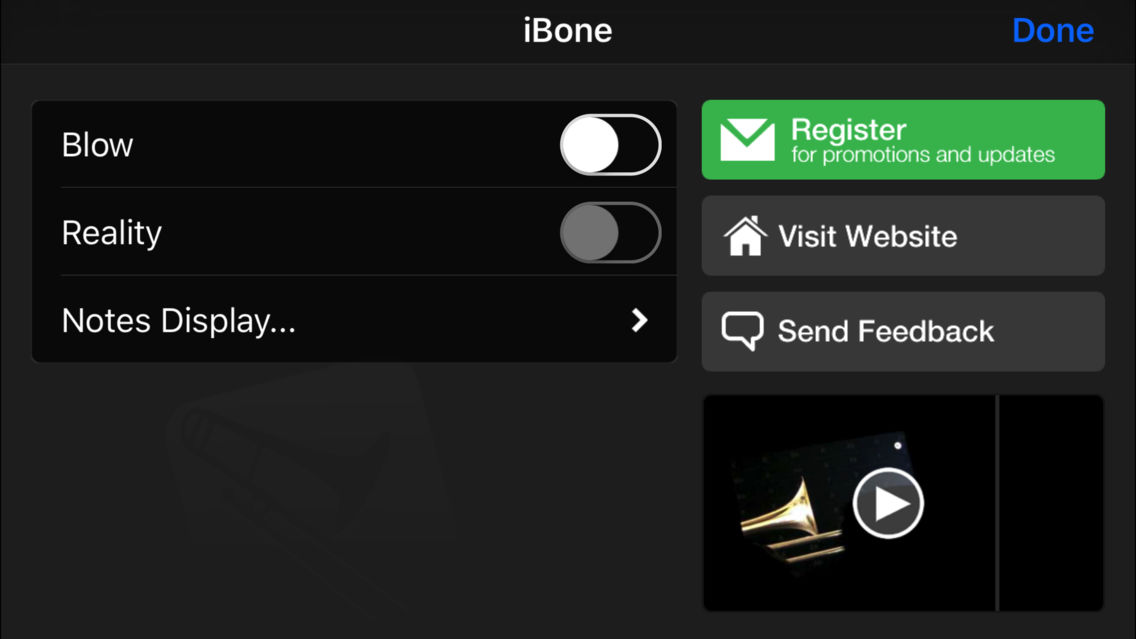This screenshot has height=639, width=1136.
Task: Tap Done to close the settings
Action: click(1053, 30)
